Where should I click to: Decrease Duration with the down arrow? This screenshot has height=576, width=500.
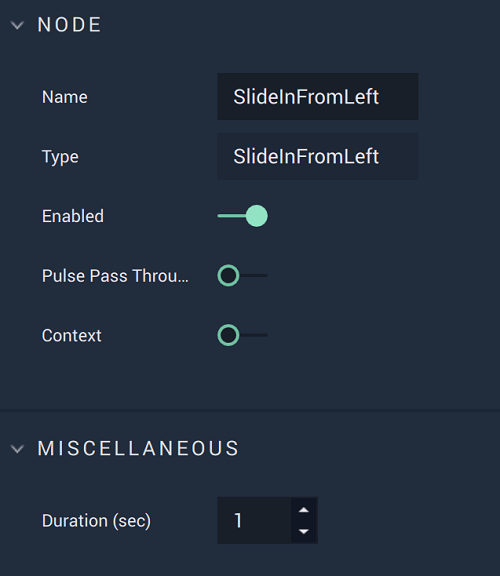tap(304, 531)
